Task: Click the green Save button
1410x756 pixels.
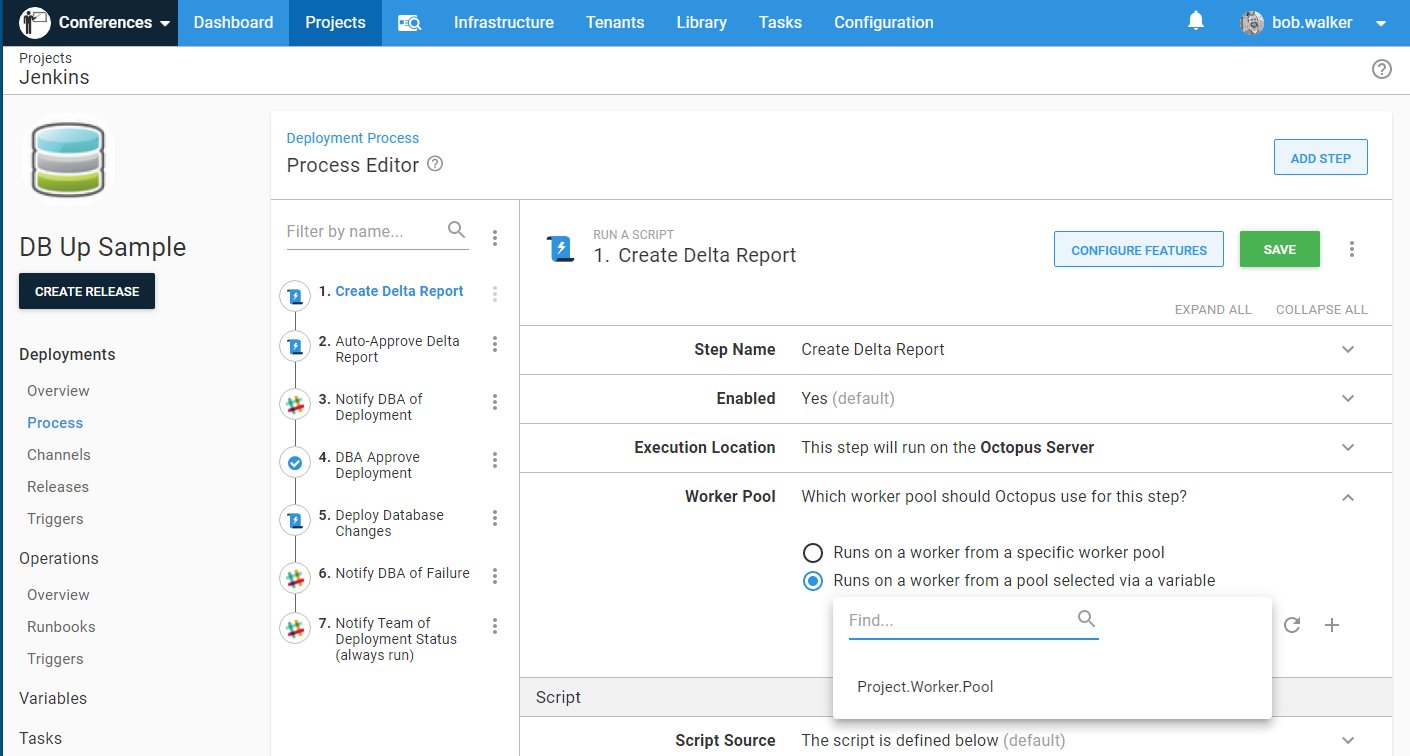Action: tap(1279, 250)
